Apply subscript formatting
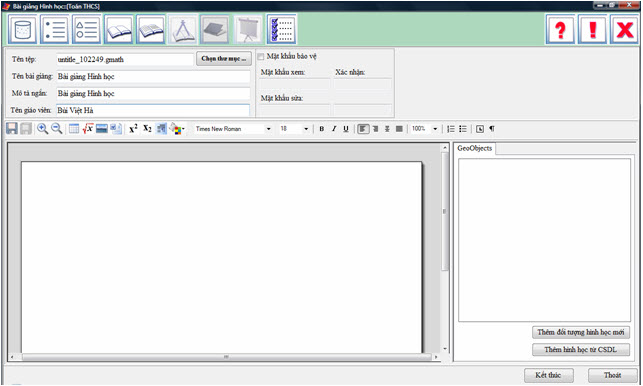 point(147,129)
